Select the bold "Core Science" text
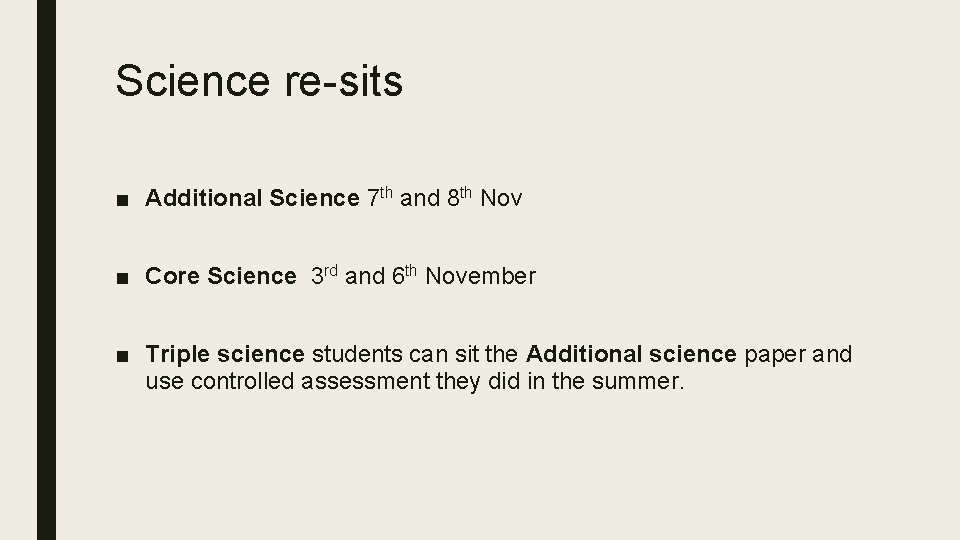This screenshot has height=540, width=960. click(x=221, y=276)
